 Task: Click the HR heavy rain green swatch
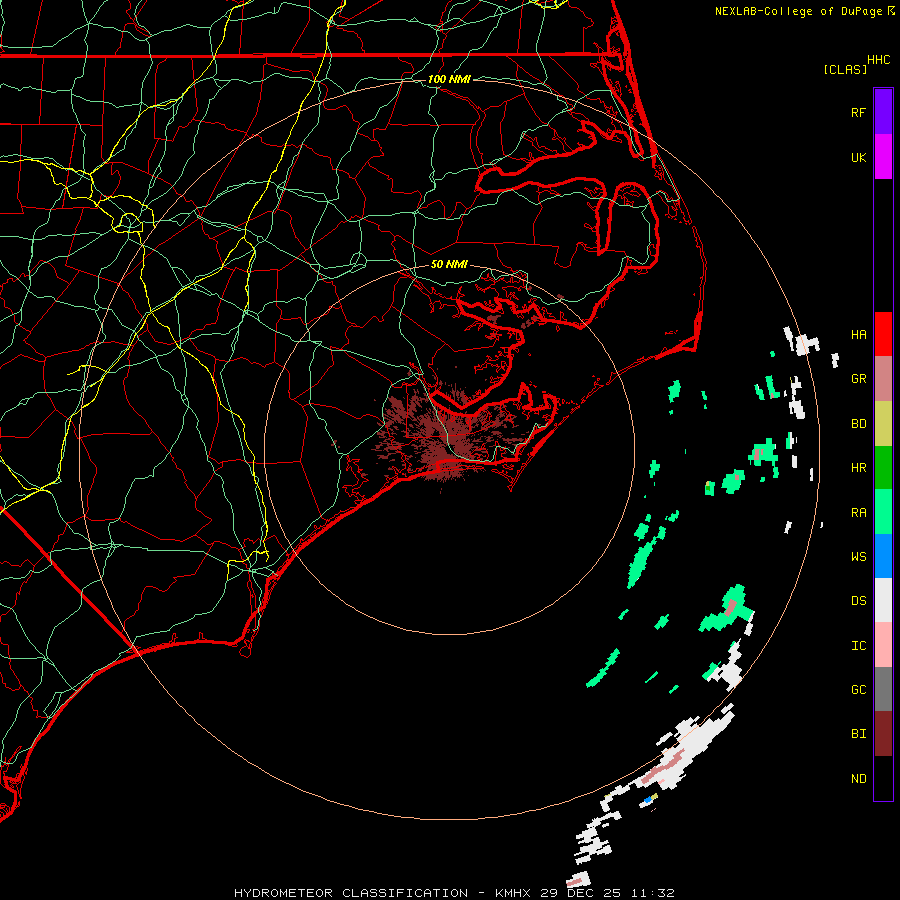(x=883, y=467)
